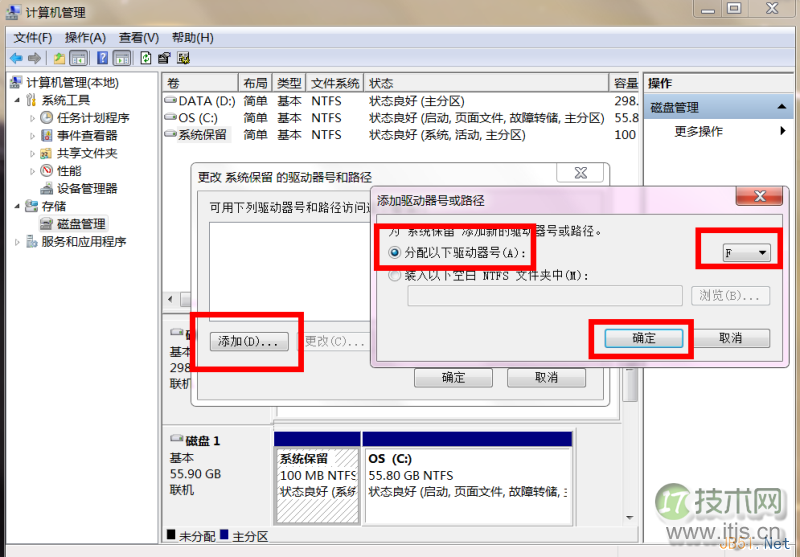Image resolution: width=800 pixels, height=557 pixels.
Task: Select the Task Scheduler tree icon
Action: 46,118
